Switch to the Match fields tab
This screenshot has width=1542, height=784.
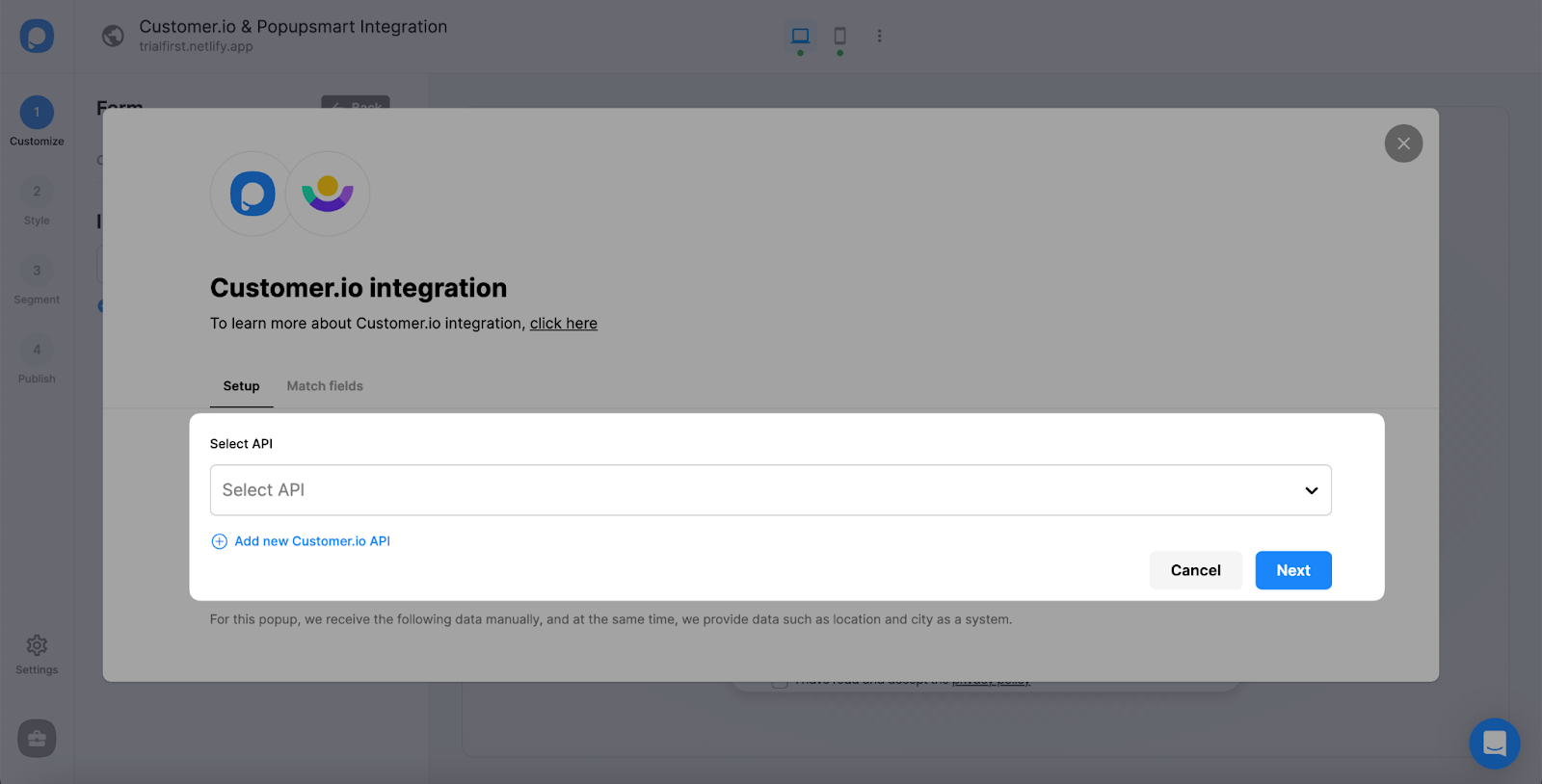pos(325,386)
